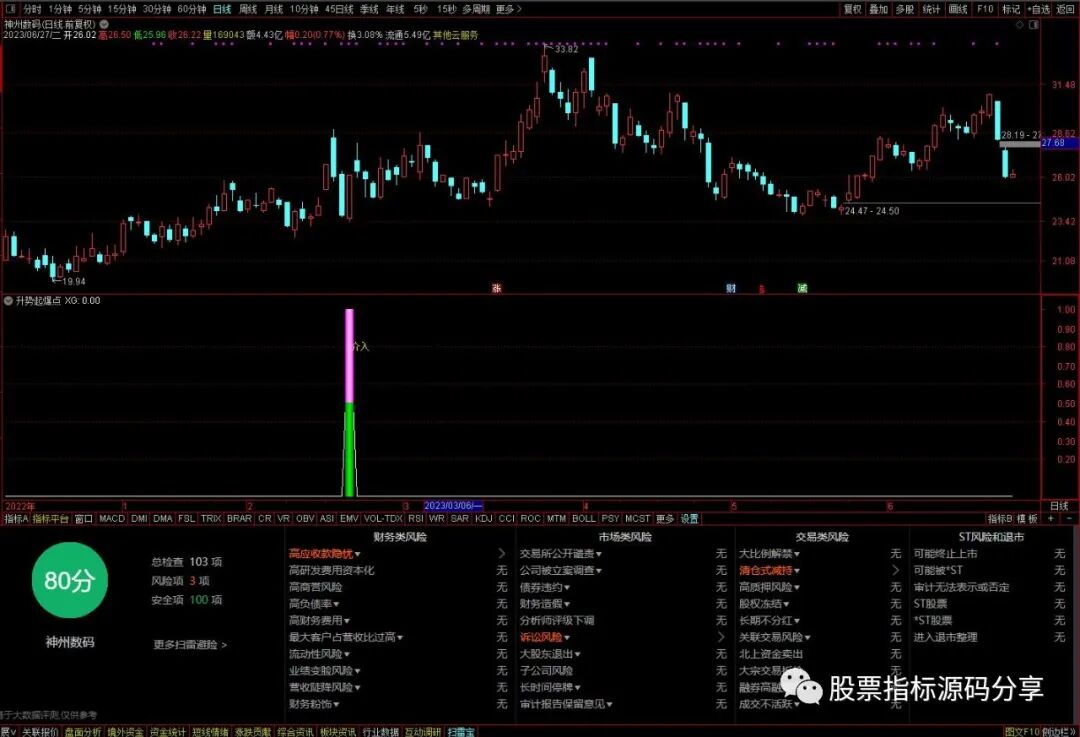
Task: Click 模板 template tab
Action: 1028,519
